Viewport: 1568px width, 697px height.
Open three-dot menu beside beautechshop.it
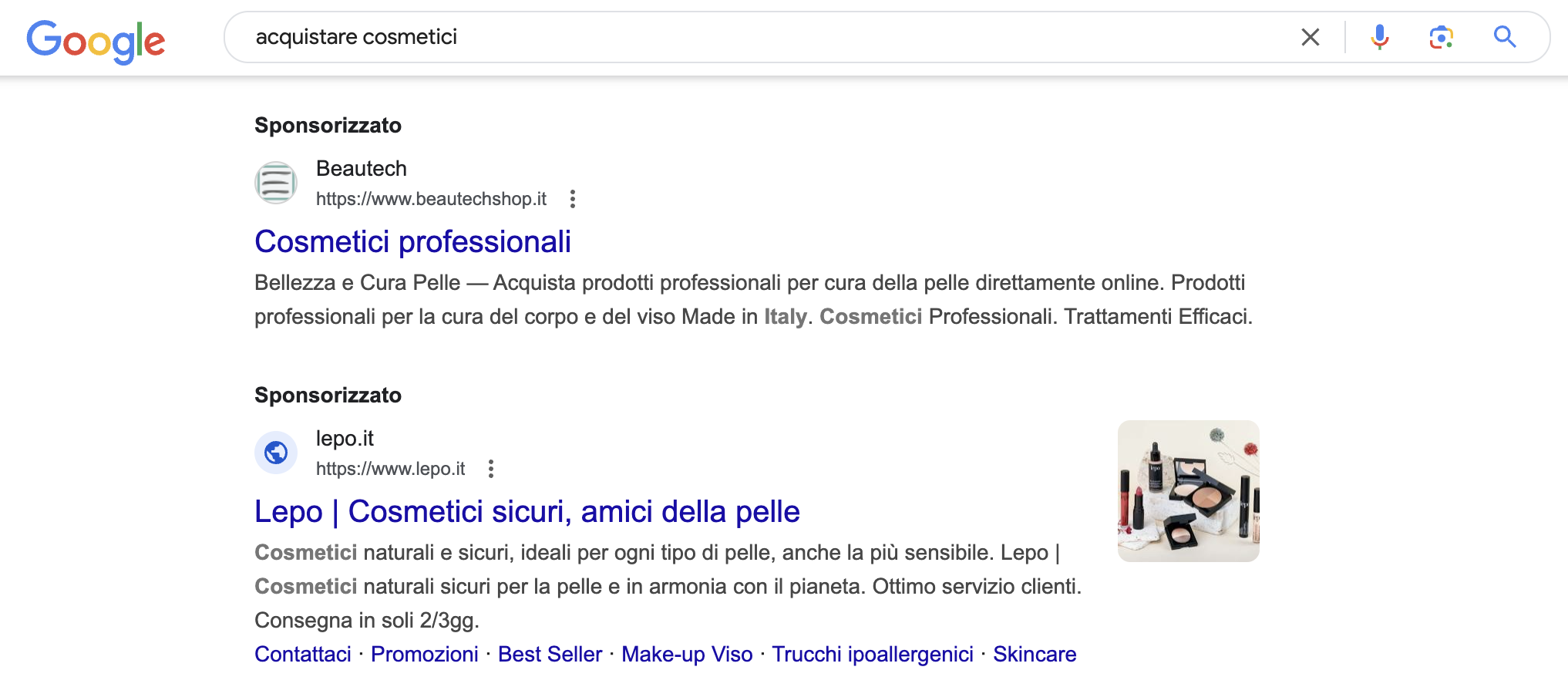(x=572, y=199)
